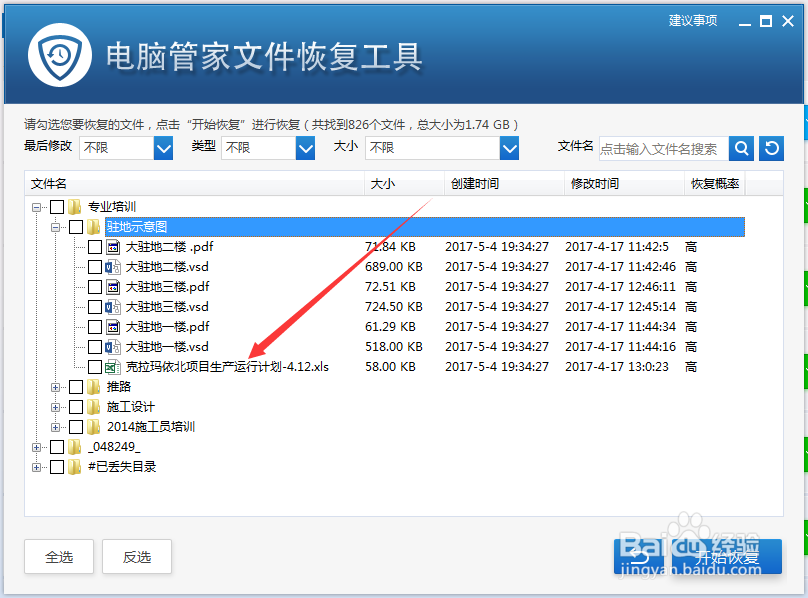Tick the checkbox for 大驻地三楼.pdf
The width and height of the screenshot is (808, 598).
(x=95, y=287)
